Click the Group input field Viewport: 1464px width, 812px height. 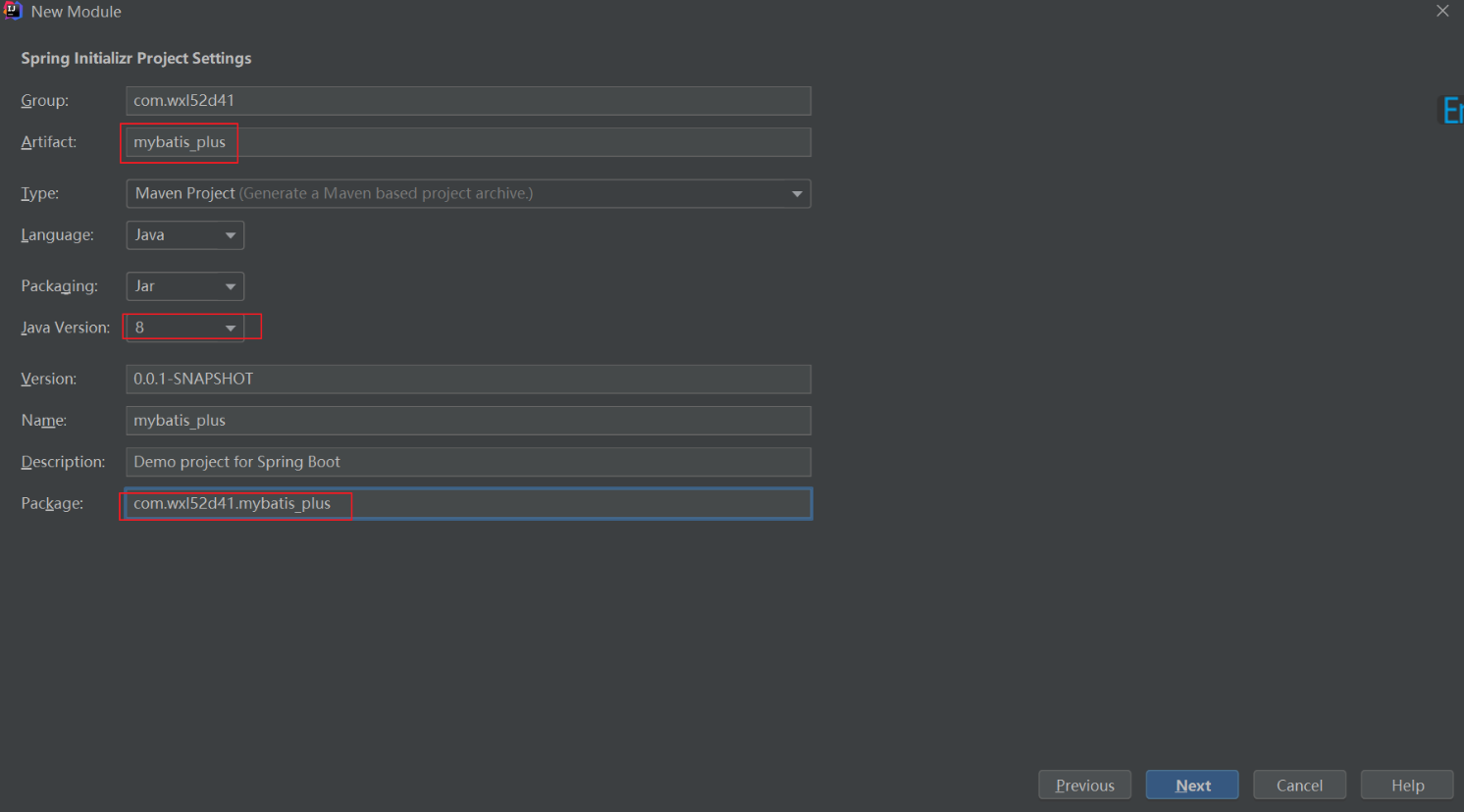click(468, 101)
